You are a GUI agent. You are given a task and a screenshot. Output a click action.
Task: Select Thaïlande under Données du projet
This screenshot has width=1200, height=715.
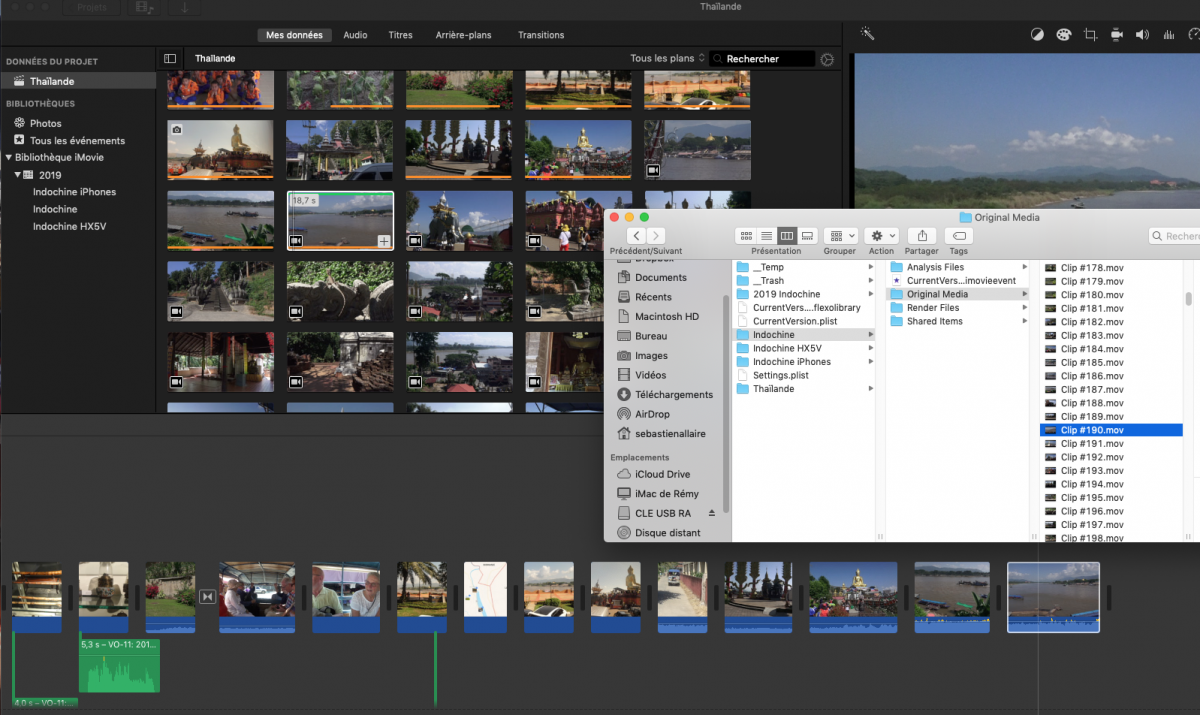pos(78,81)
